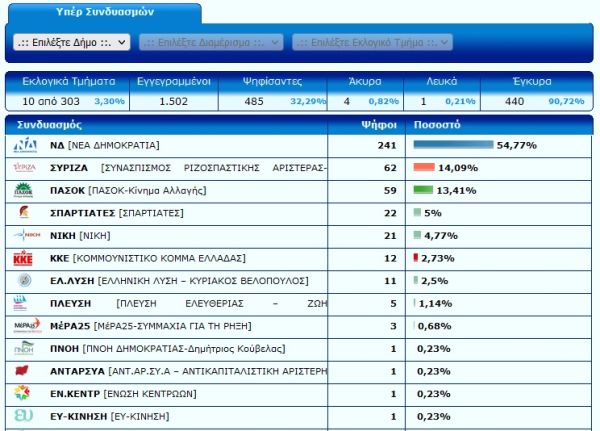This screenshot has width=600, height=431.
Task: Click the ΝΔ party logo
Action: pos(25,145)
